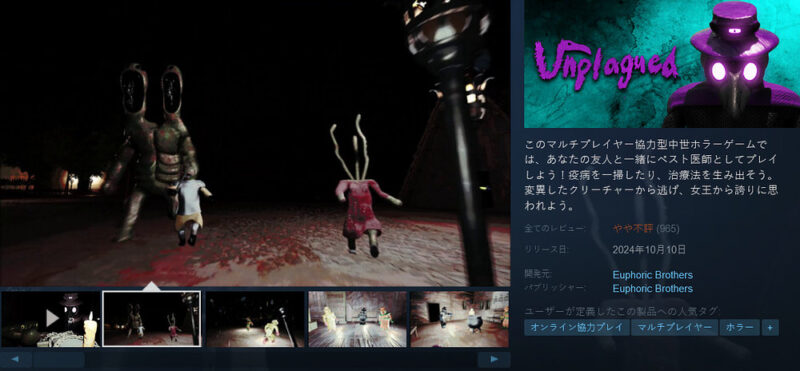Open the third dark field screenshot thumbnail
The height and width of the screenshot is (371, 800).
[x=255, y=319]
